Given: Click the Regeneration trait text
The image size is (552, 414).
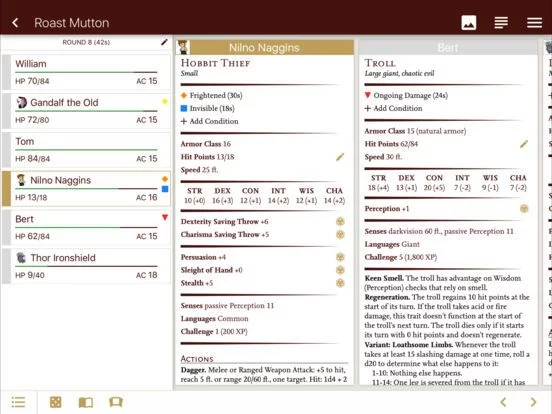Looking at the screenshot, I should click(x=447, y=316).
